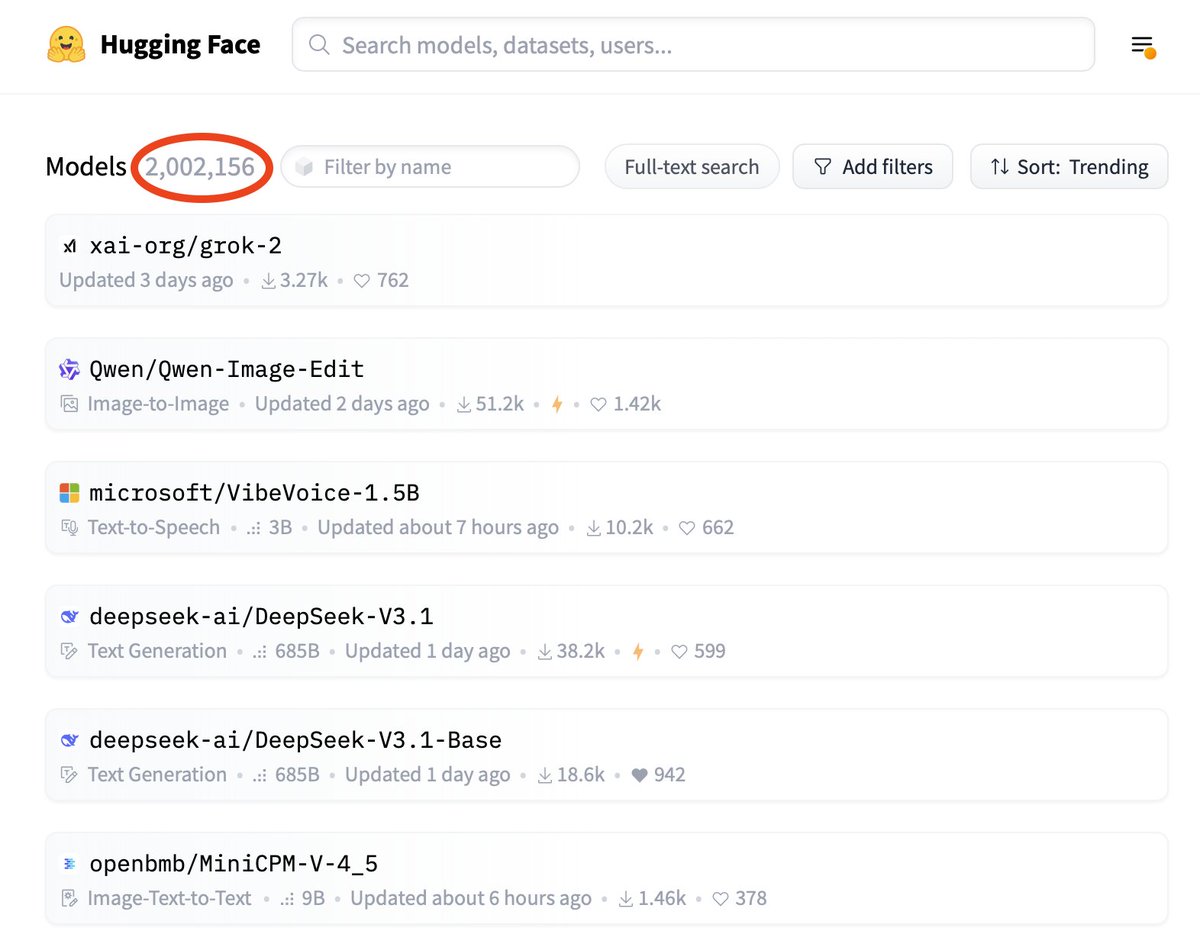
Task: Open the microsoft/VibeVoice-1.5B model
Action: 254,493
